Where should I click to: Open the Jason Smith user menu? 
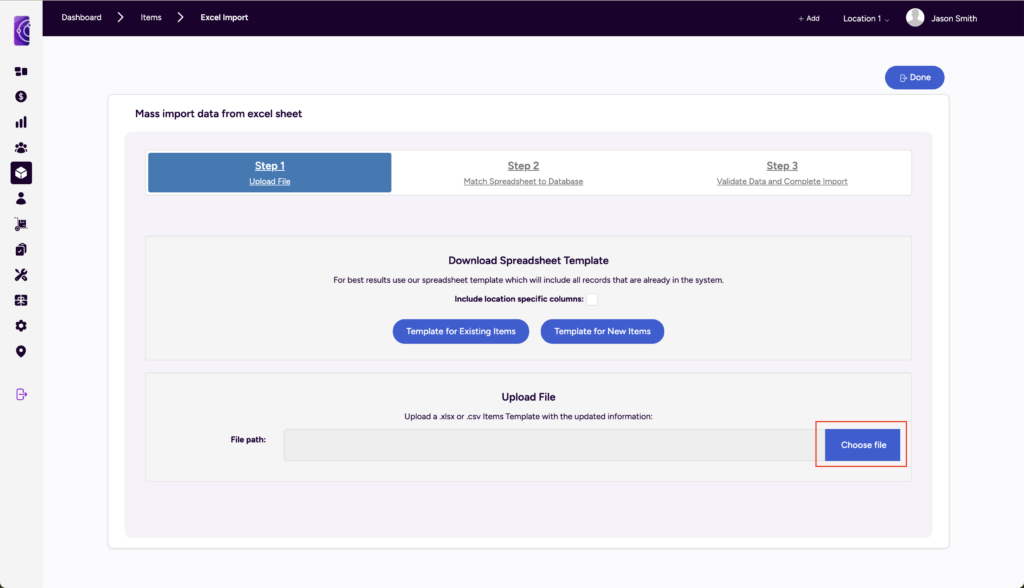(941, 18)
